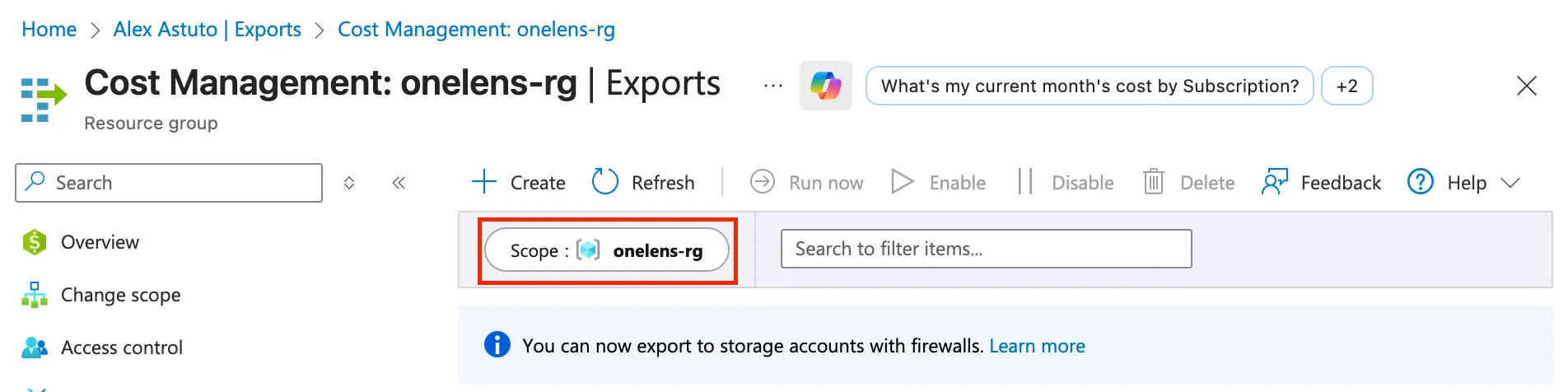
Task: Click the Learn more link
Action: point(1037,346)
